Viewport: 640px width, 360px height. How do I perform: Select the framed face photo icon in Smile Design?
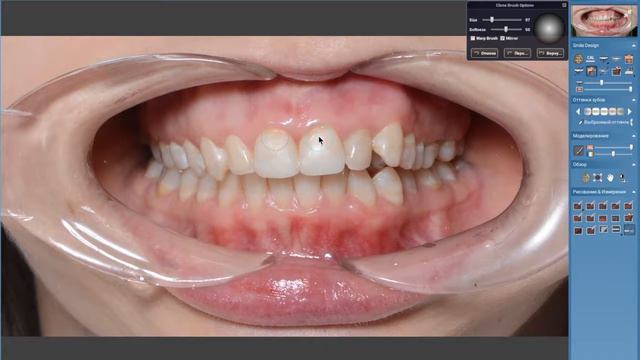pos(629,59)
